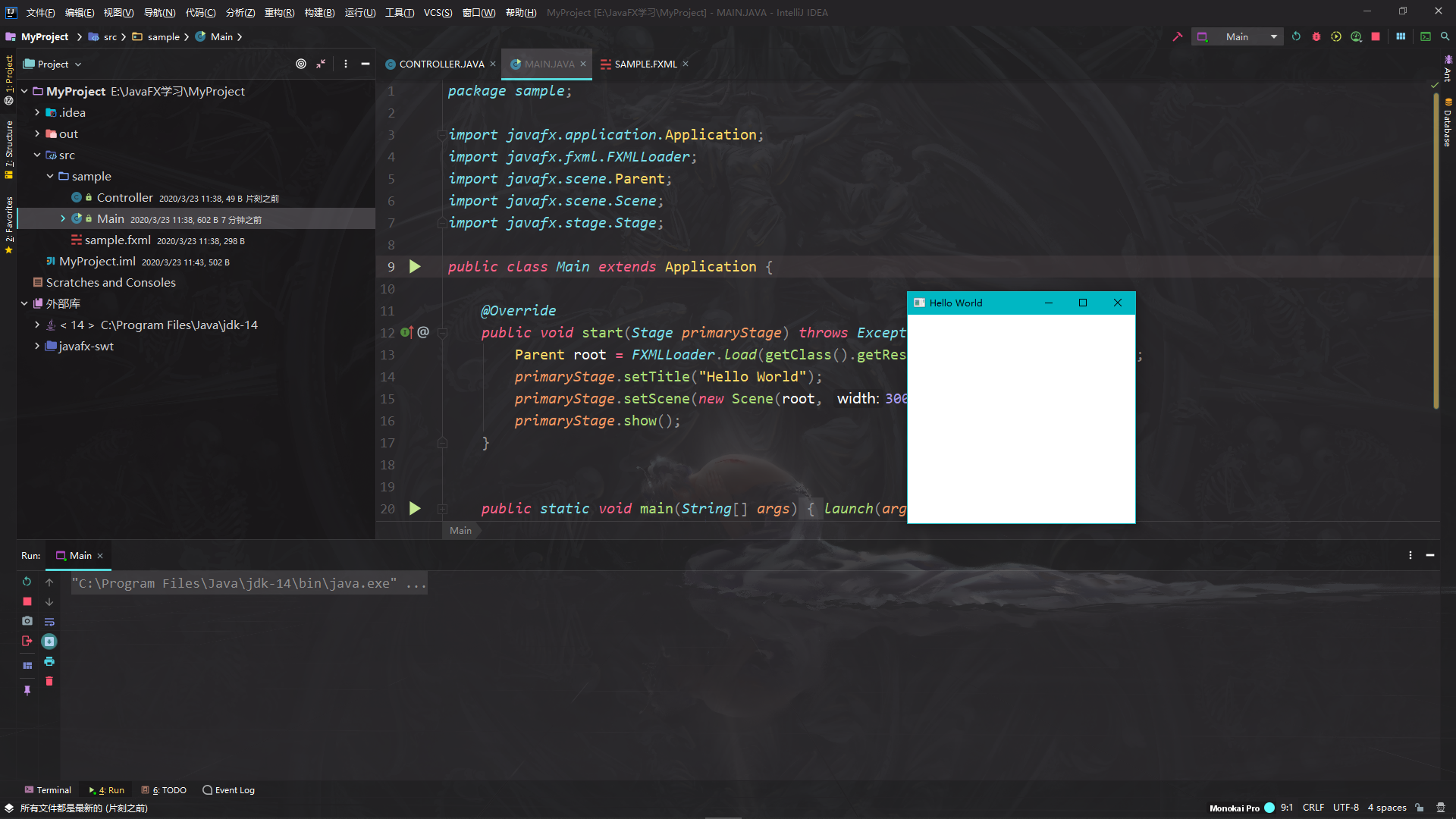
Task: Toggle Pin Tab in Run panel
Action: [x=27, y=690]
